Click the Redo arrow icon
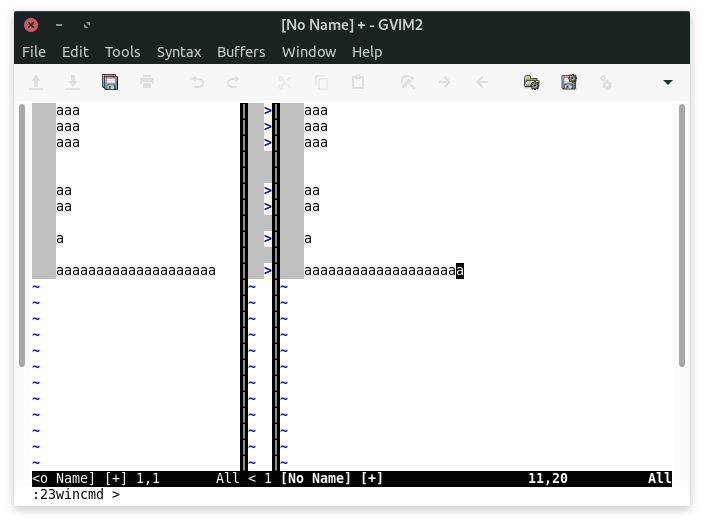704x523 pixels. (x=233, y=83)
